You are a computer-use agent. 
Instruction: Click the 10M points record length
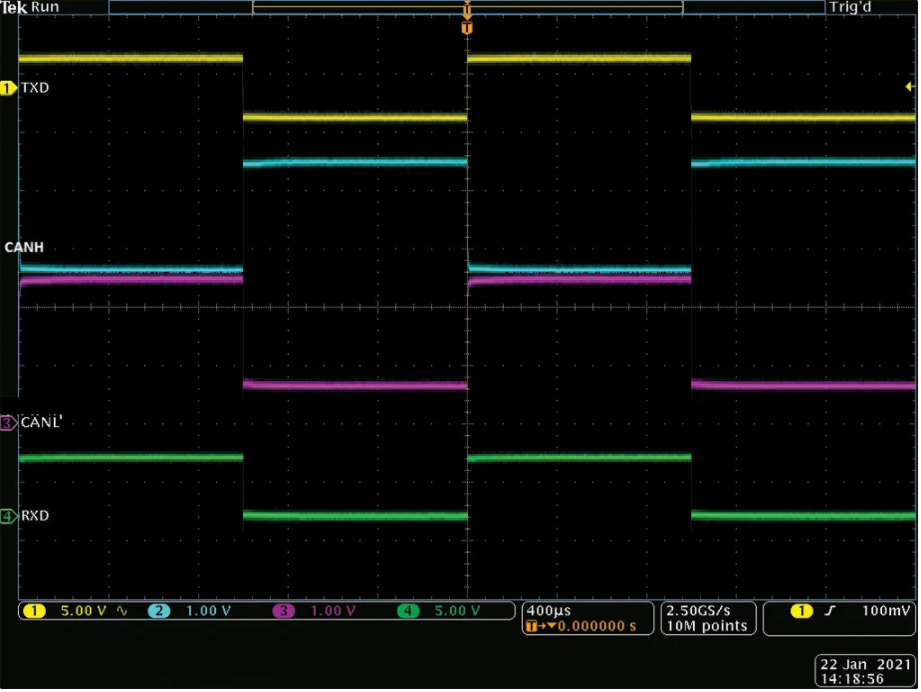click(707, 626)
